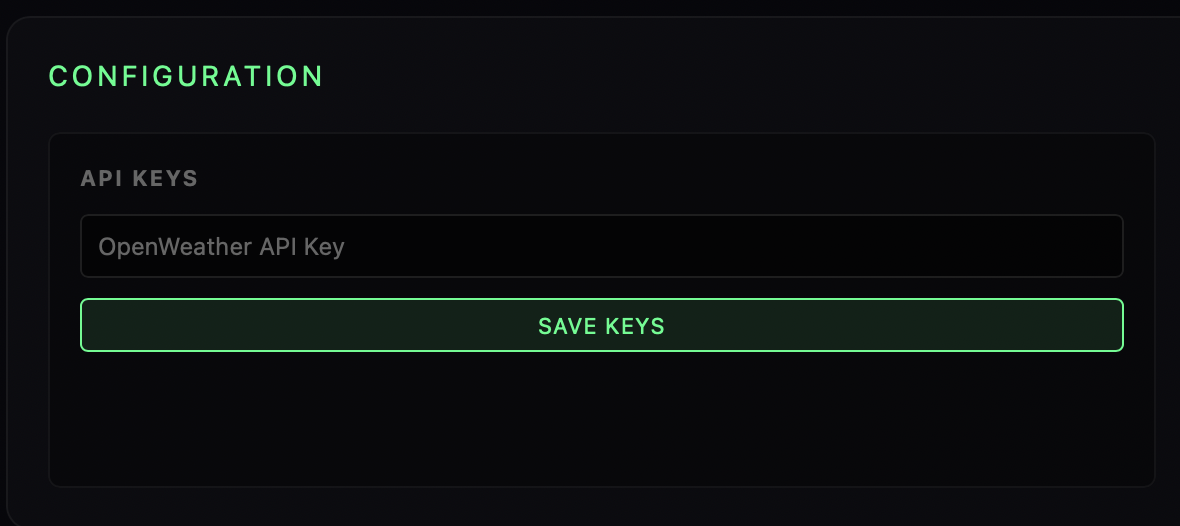Screen dimensions: 1180x526
Task: Submit keys using Save Keys
Action: 601,325
